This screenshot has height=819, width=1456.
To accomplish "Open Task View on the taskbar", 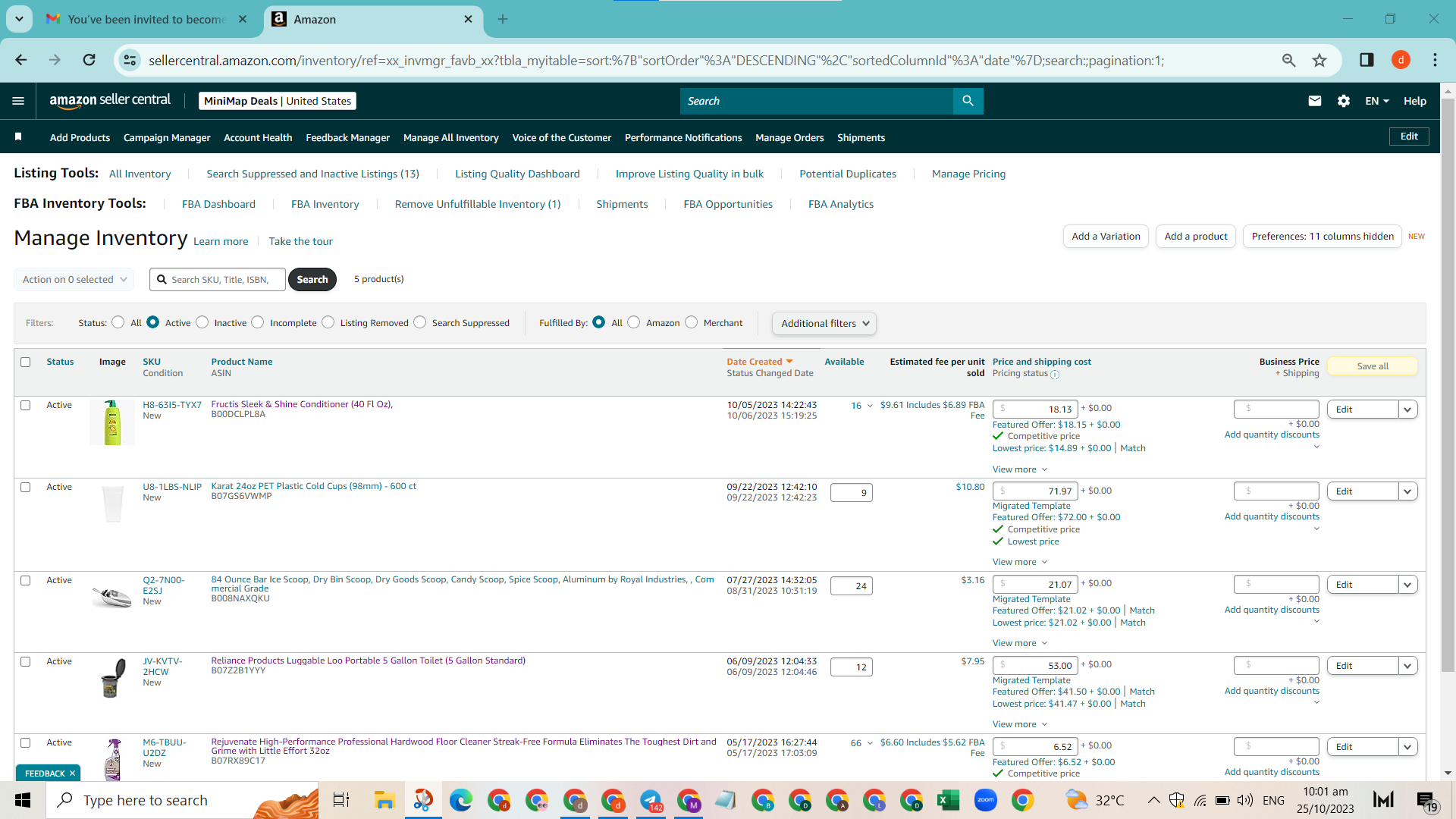I will 341,800.
